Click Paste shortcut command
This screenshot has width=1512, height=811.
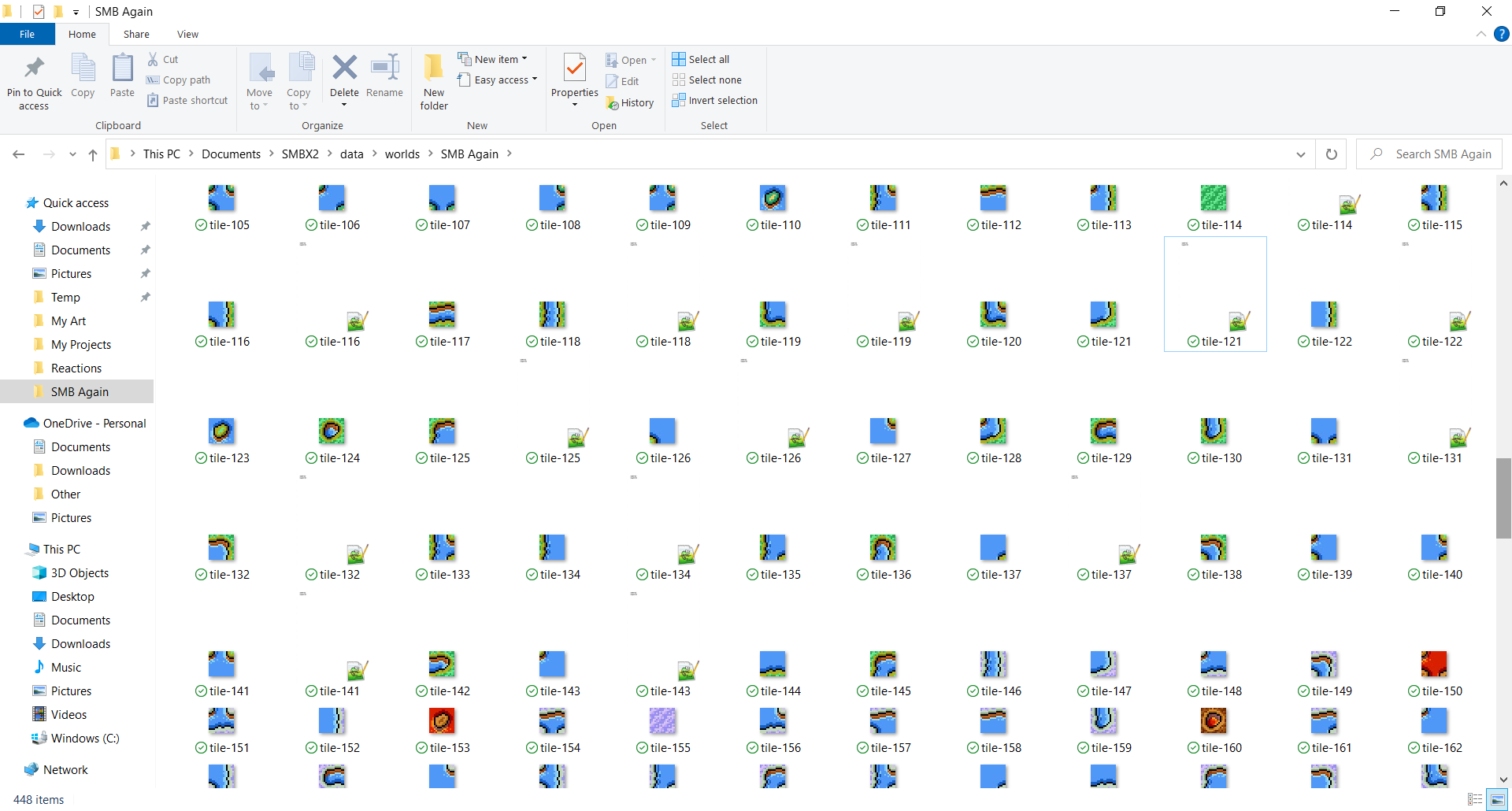click(x=187, y=100)
